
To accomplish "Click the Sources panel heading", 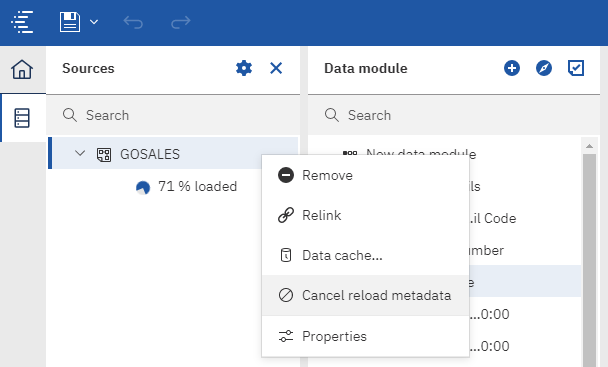I will coord(88,68).
